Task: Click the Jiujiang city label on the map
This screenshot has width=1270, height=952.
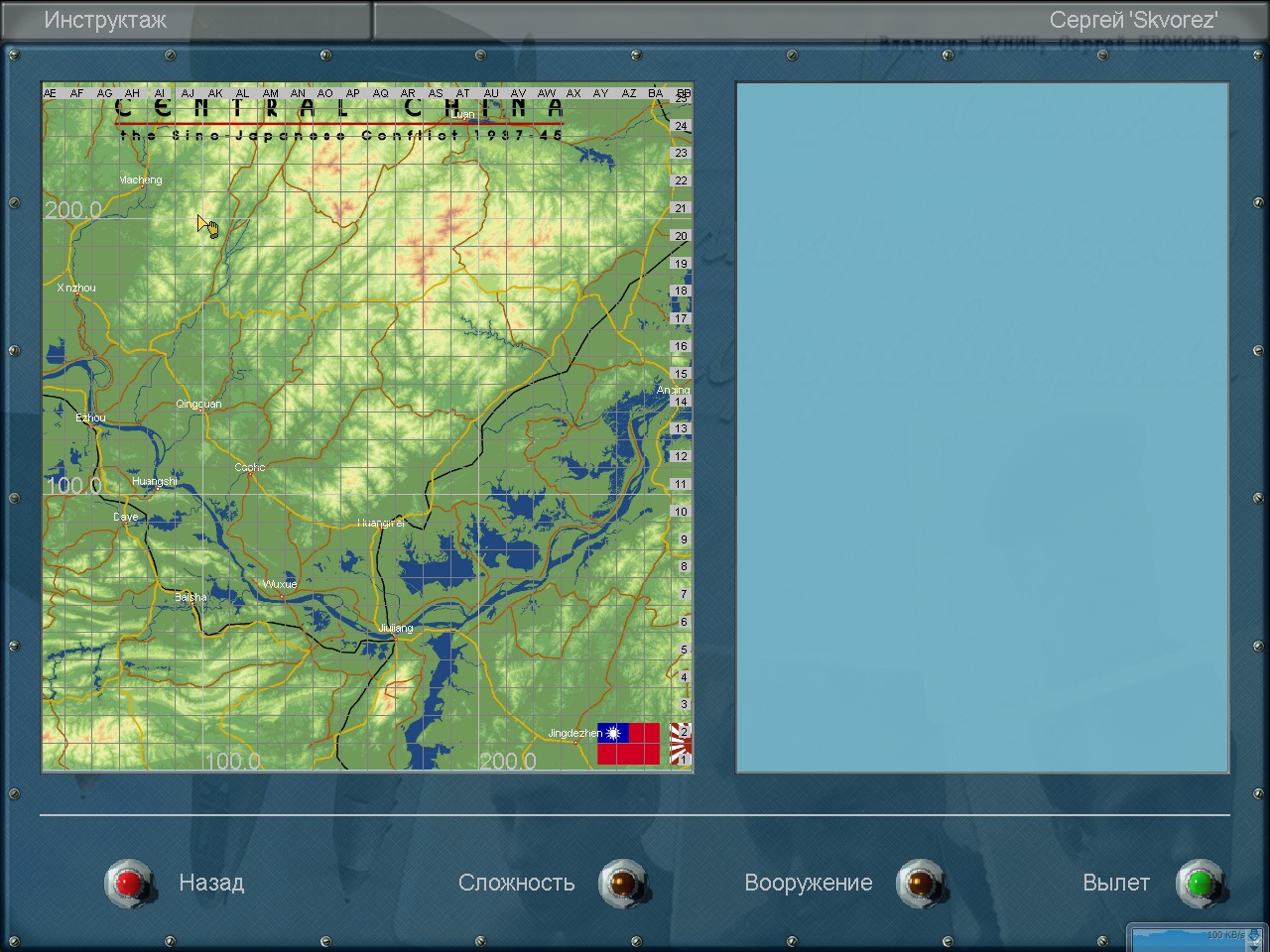Action: (x=396, y=629)
